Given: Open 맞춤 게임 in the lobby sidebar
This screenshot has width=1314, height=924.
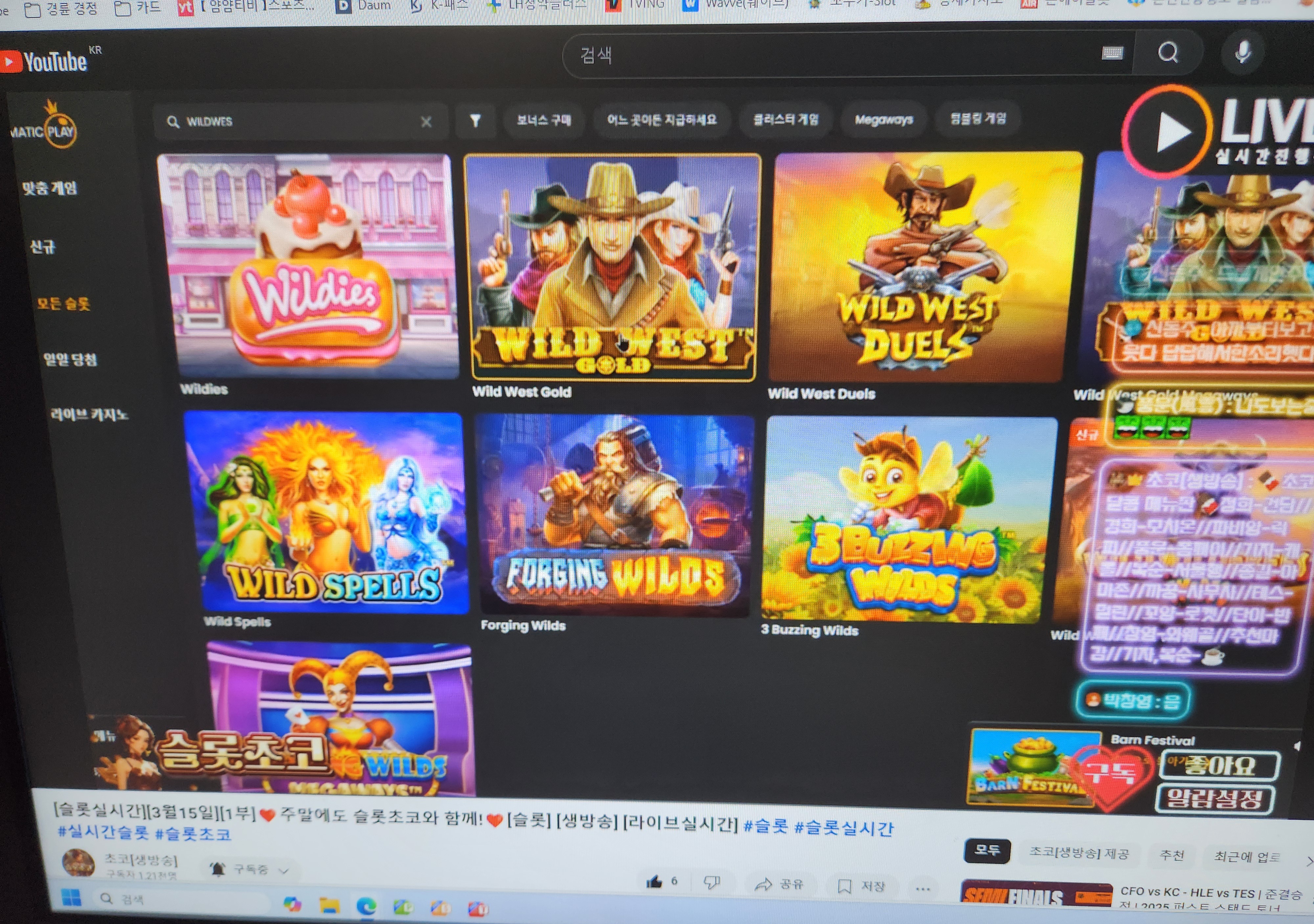Looking at the screenshot, I should 50,188.
